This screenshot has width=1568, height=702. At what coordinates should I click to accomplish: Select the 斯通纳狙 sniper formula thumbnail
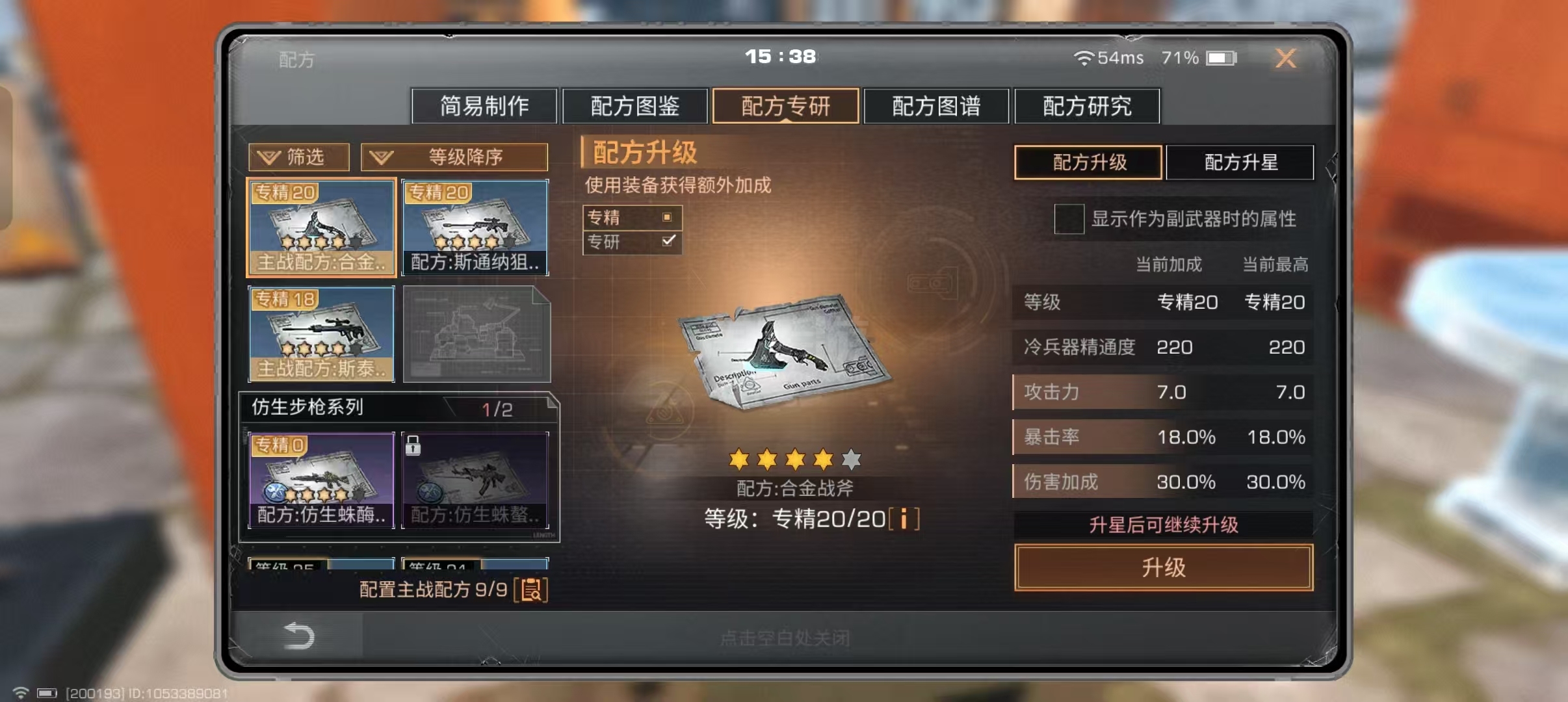(x=476, y=227)
